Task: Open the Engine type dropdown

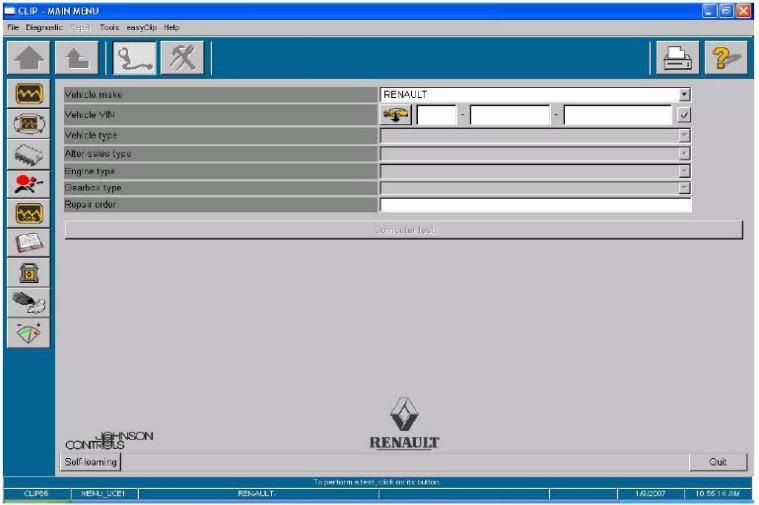Action: [x=684, y=171]
